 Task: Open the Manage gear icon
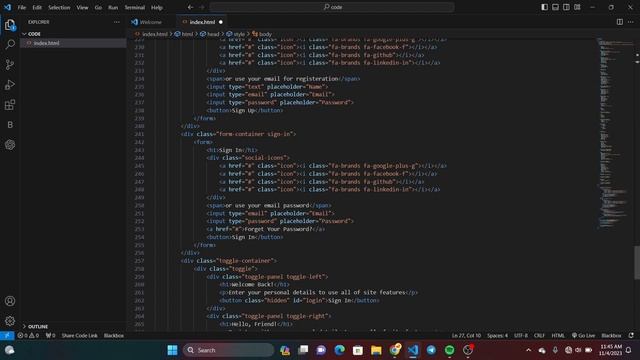[10, 321]
